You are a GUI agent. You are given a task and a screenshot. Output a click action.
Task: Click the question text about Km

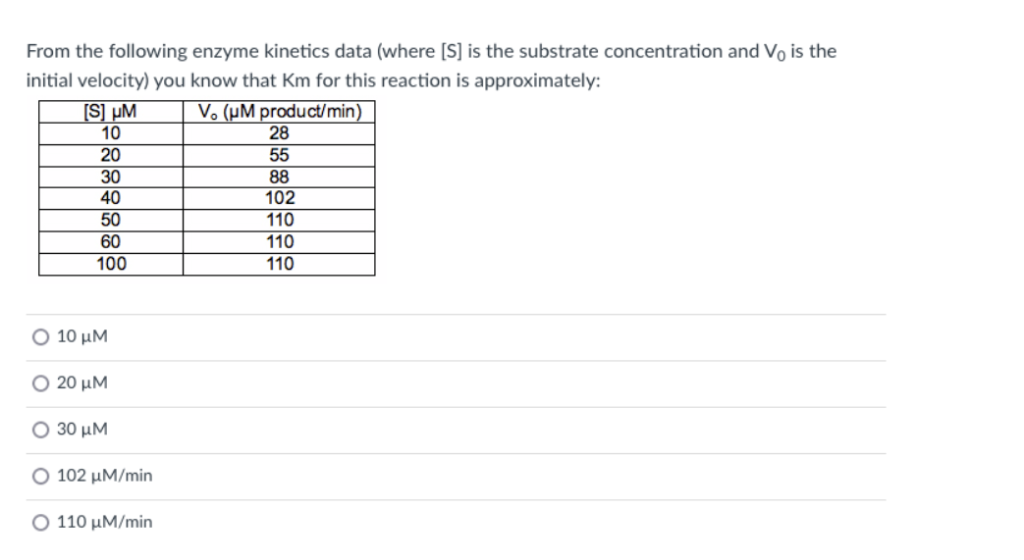pos(431,65)
